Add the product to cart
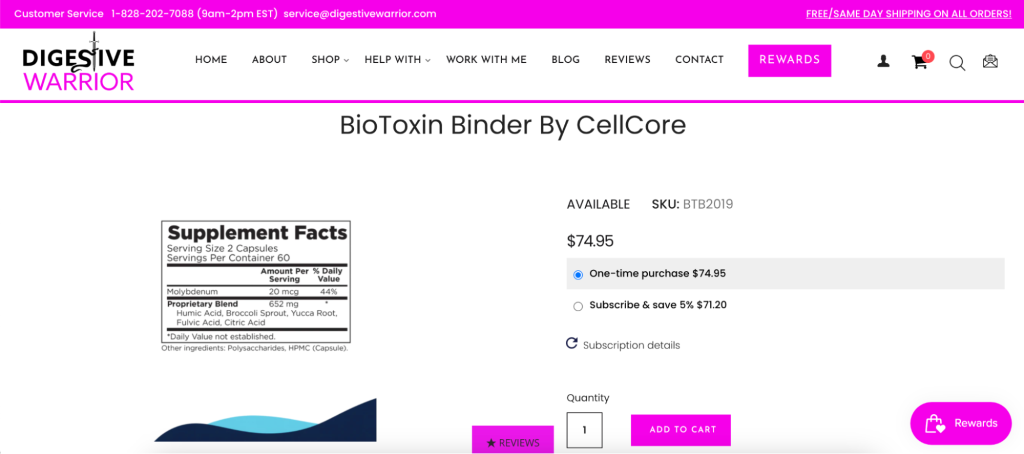1024x454 pixels. (x=680, y=430)
